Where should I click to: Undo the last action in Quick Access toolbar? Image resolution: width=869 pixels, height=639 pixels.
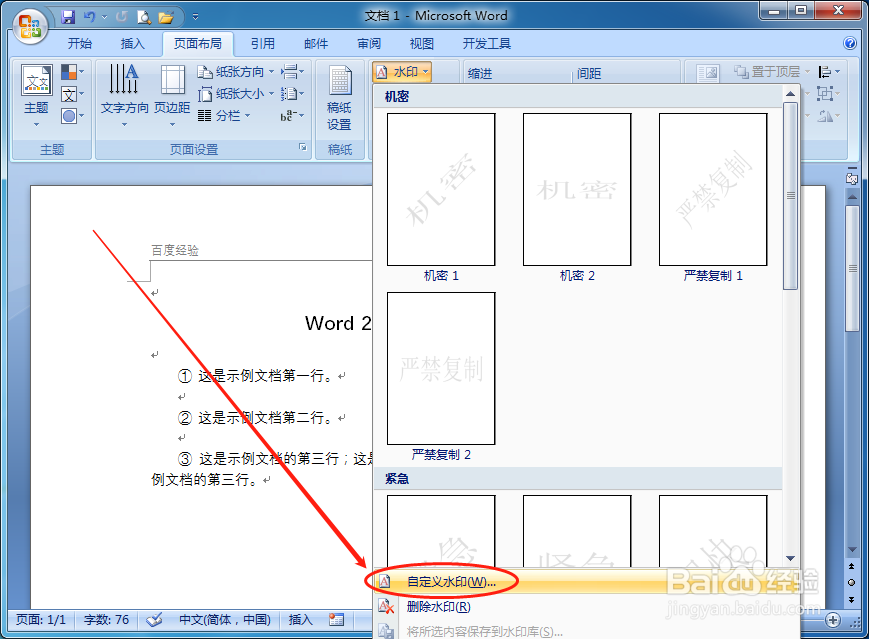click(x=89, y=17)
